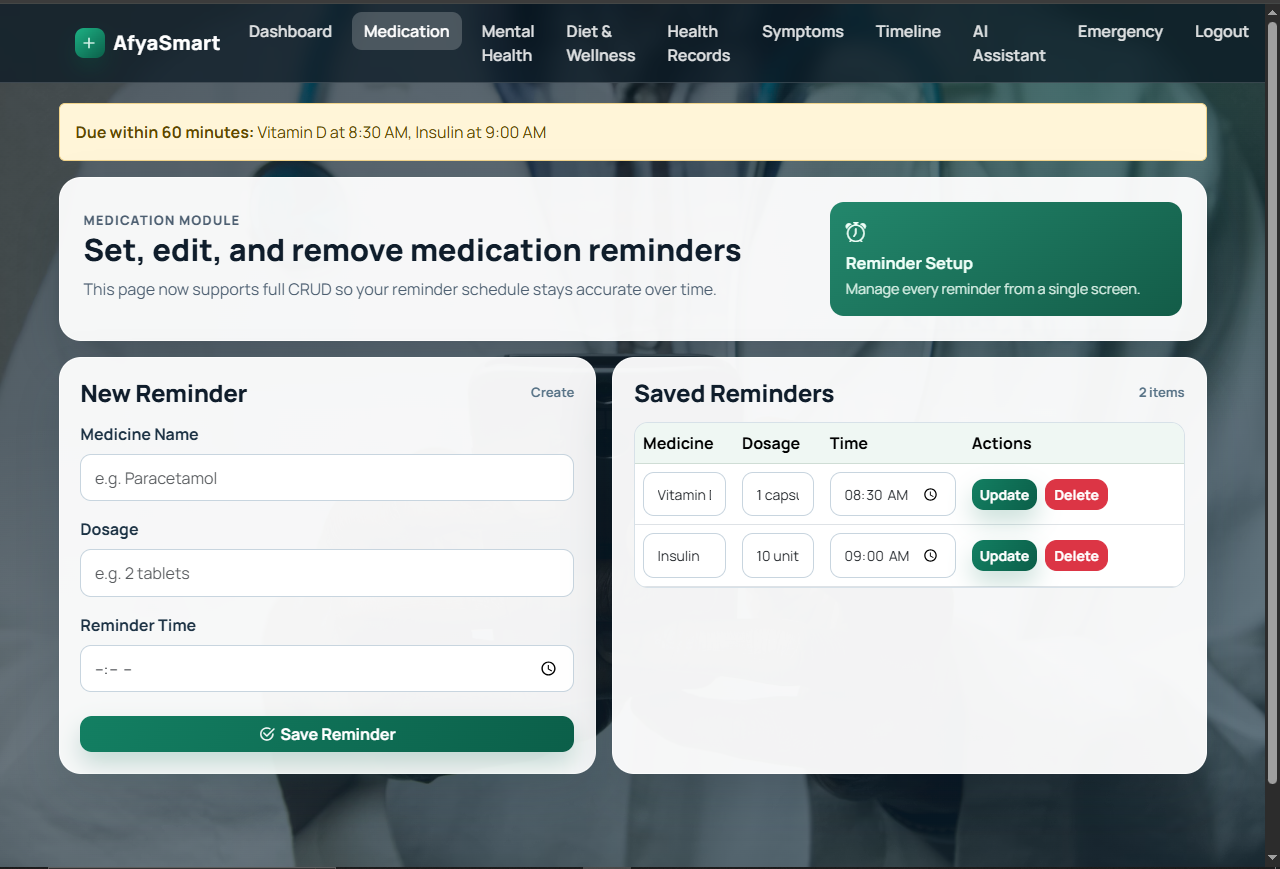Click the '2 items' count label
The width and height of the screenshot is (1280, 869).
1161,392
